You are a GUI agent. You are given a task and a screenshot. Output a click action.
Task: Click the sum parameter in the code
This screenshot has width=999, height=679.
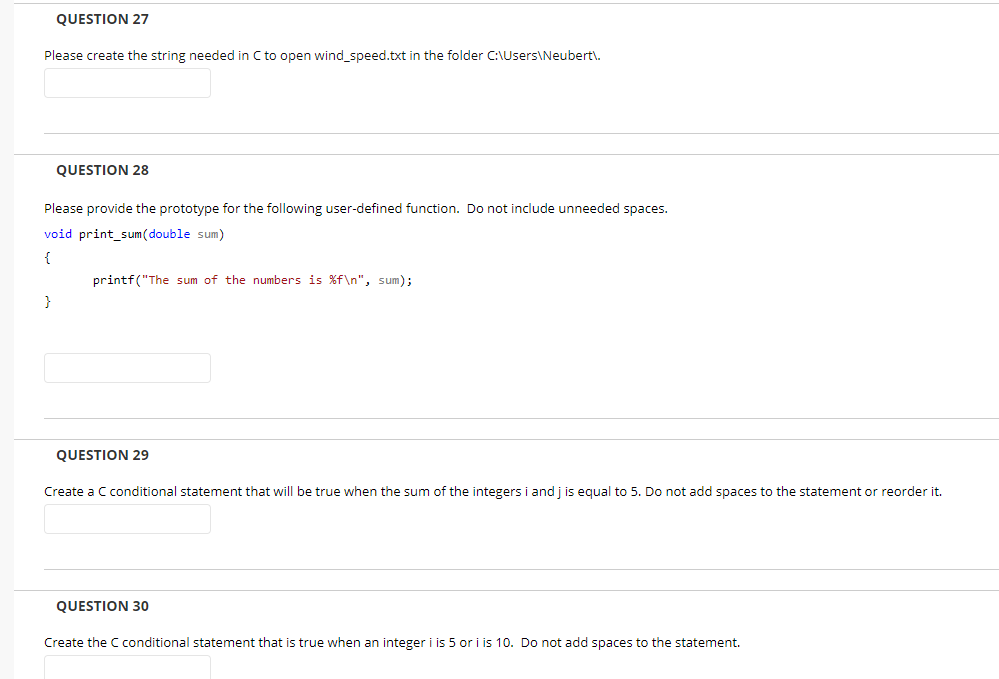pyautogui.click(x=208, y=234)
